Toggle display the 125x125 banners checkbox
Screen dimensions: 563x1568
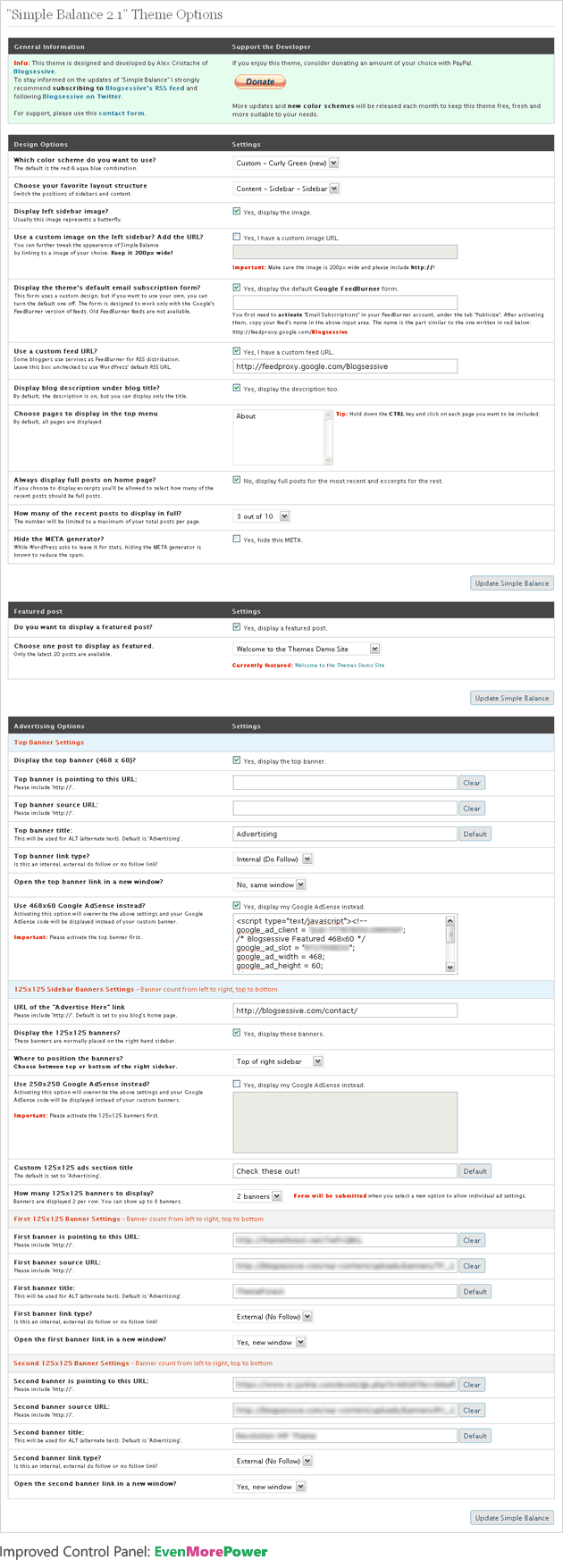tap(237, 1033)
